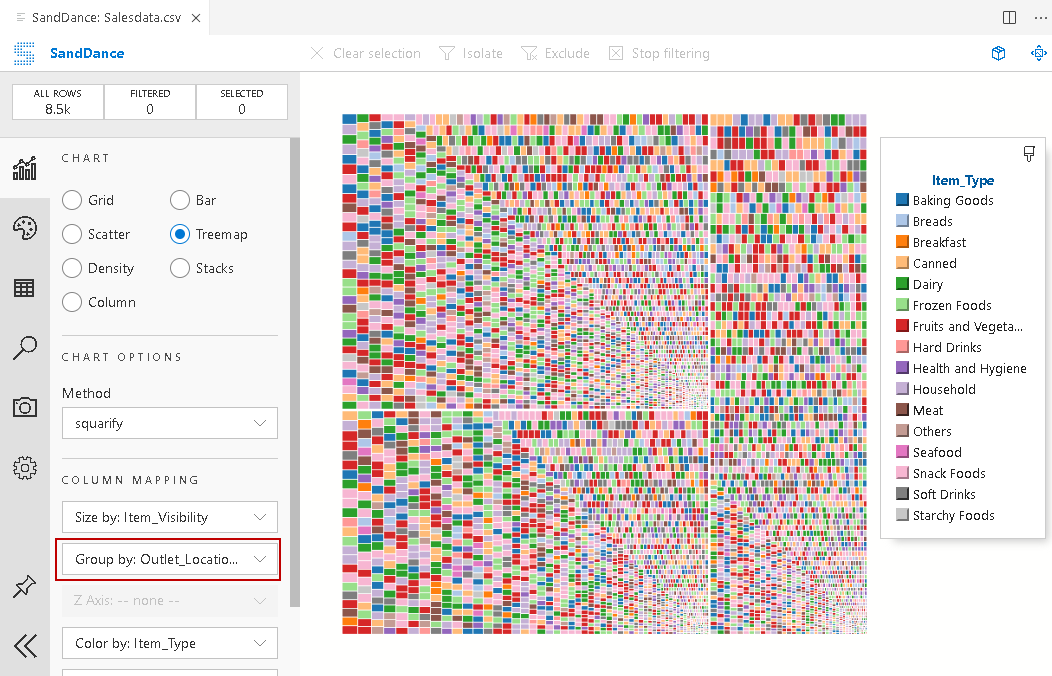Open the Color palette sidebar icon
Viewport: 1052px width, 676px height.
25,228
